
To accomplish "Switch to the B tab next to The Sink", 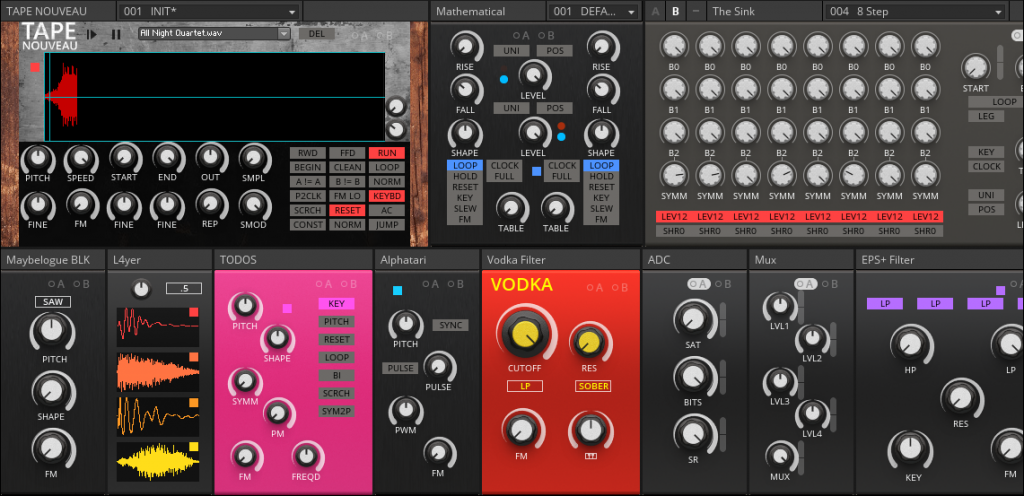I will (x=676, y=11).
